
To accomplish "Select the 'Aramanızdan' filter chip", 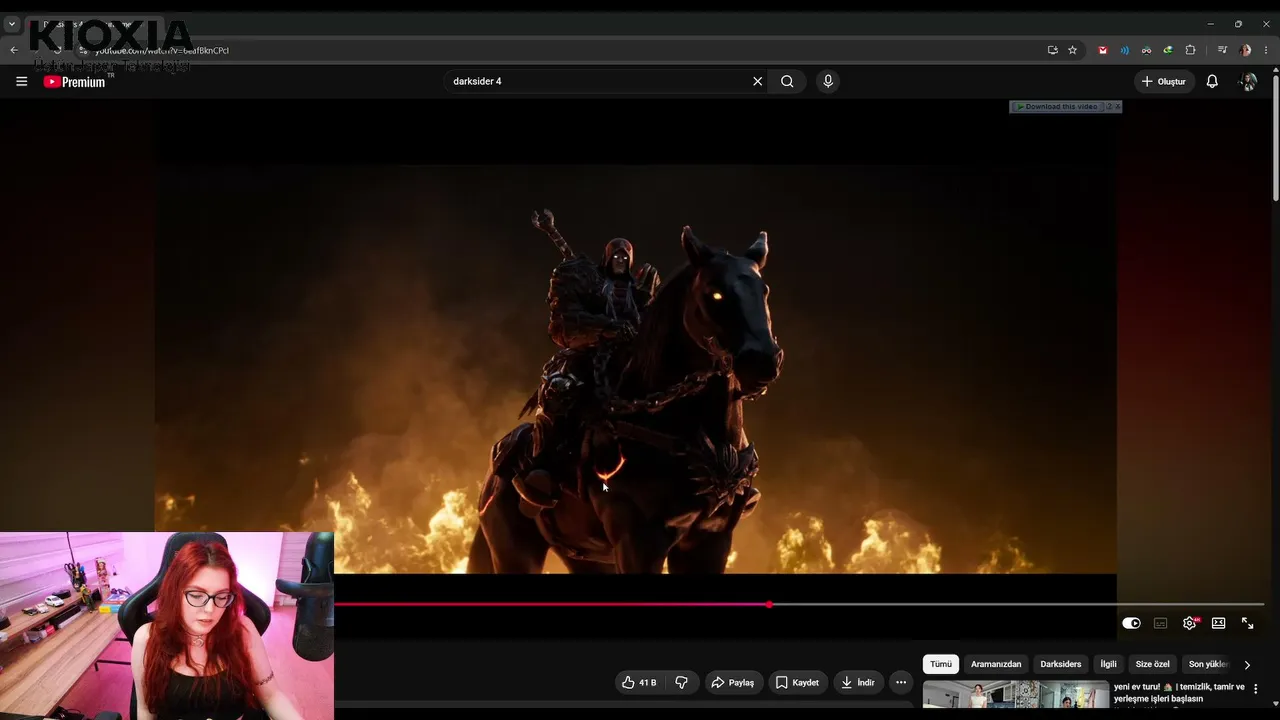I will pyautogui.click(x=996, y=664).
